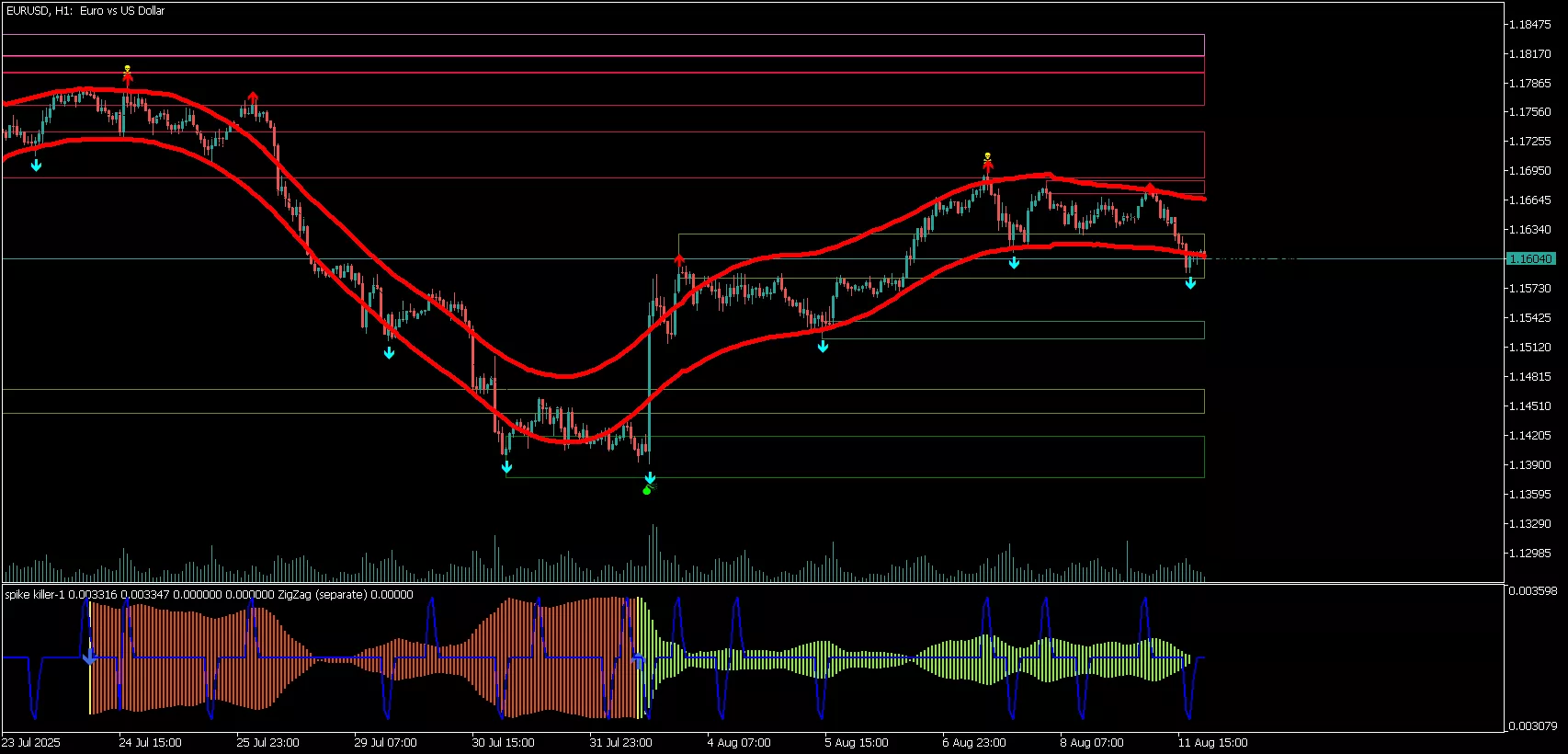
Task: Select the 0.003079 indicator scale value
Action: click(x=1533, y=726)
